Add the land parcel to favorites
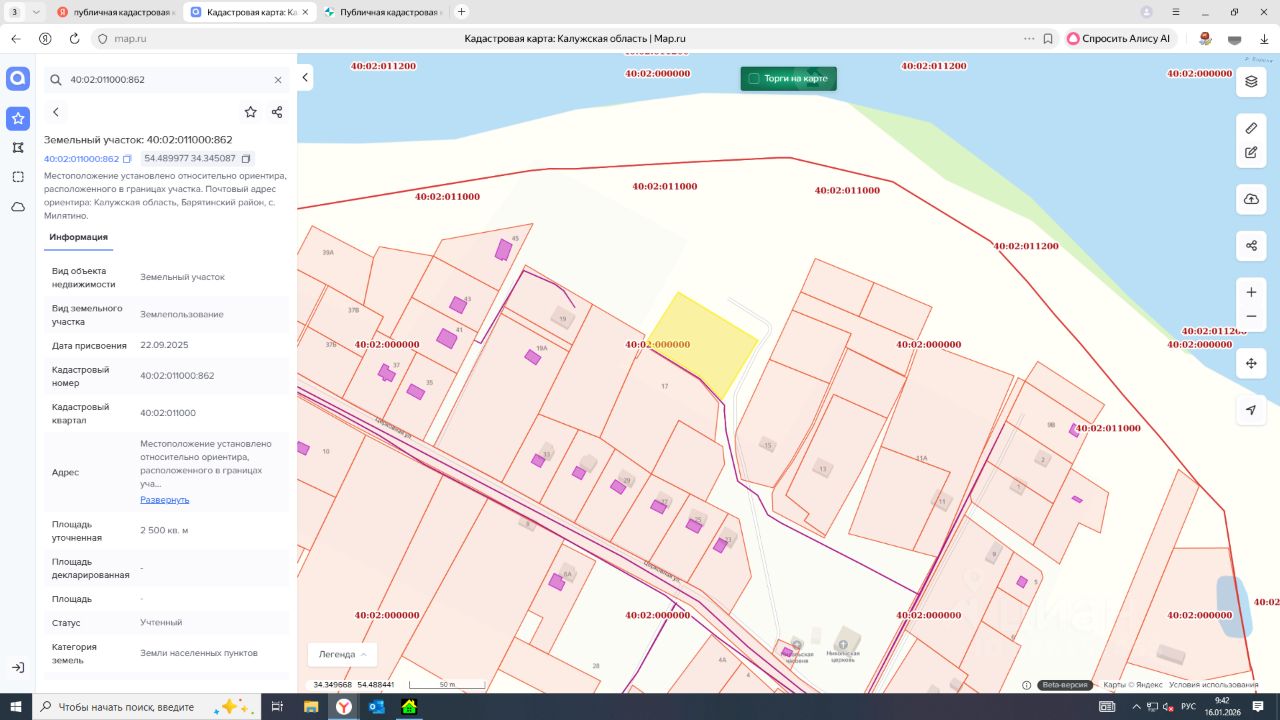This screenshot has height=720, width=1280. (x=250, y=112)
